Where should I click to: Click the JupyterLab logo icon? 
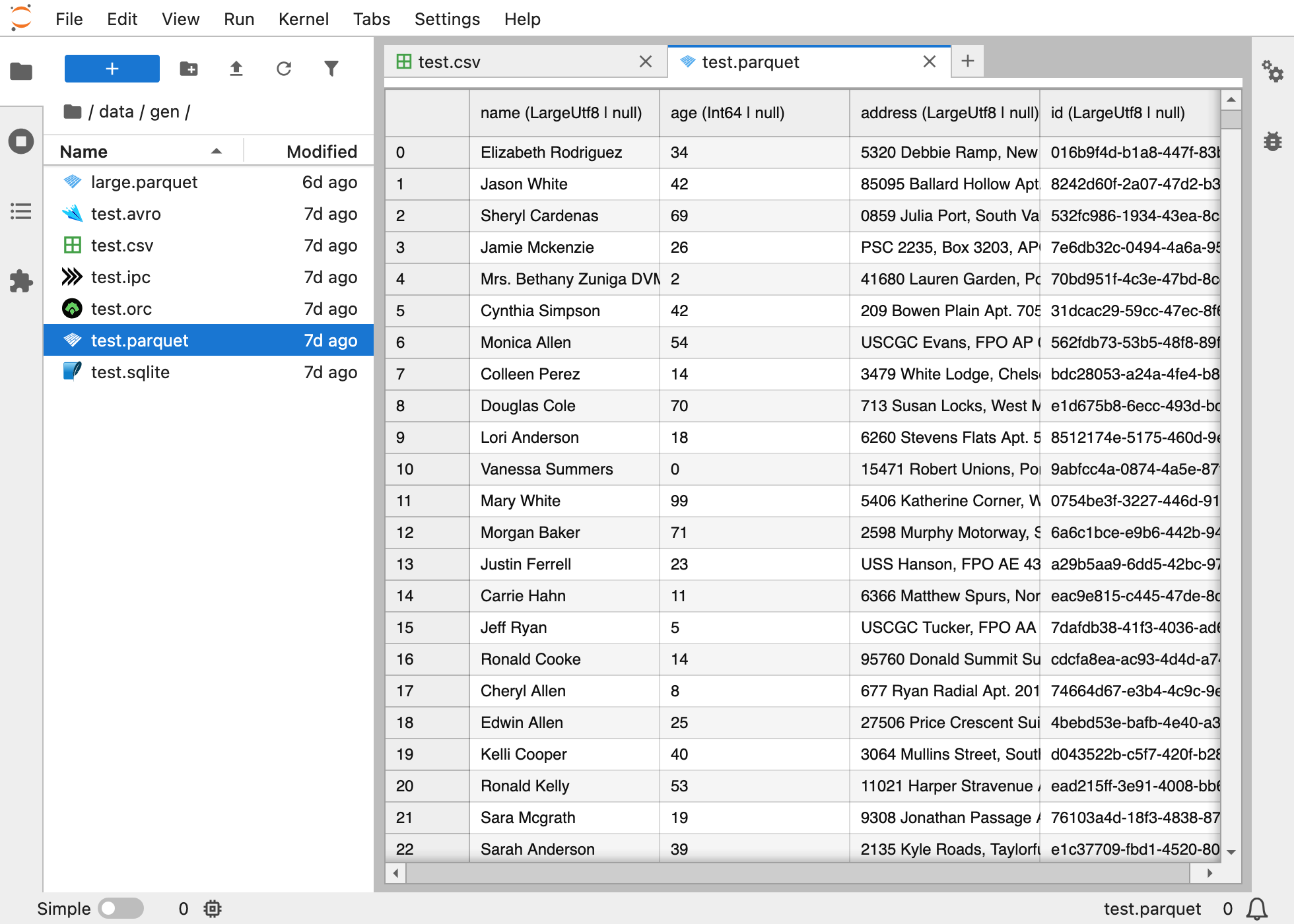pyautogui.click(x=21, y=18)
